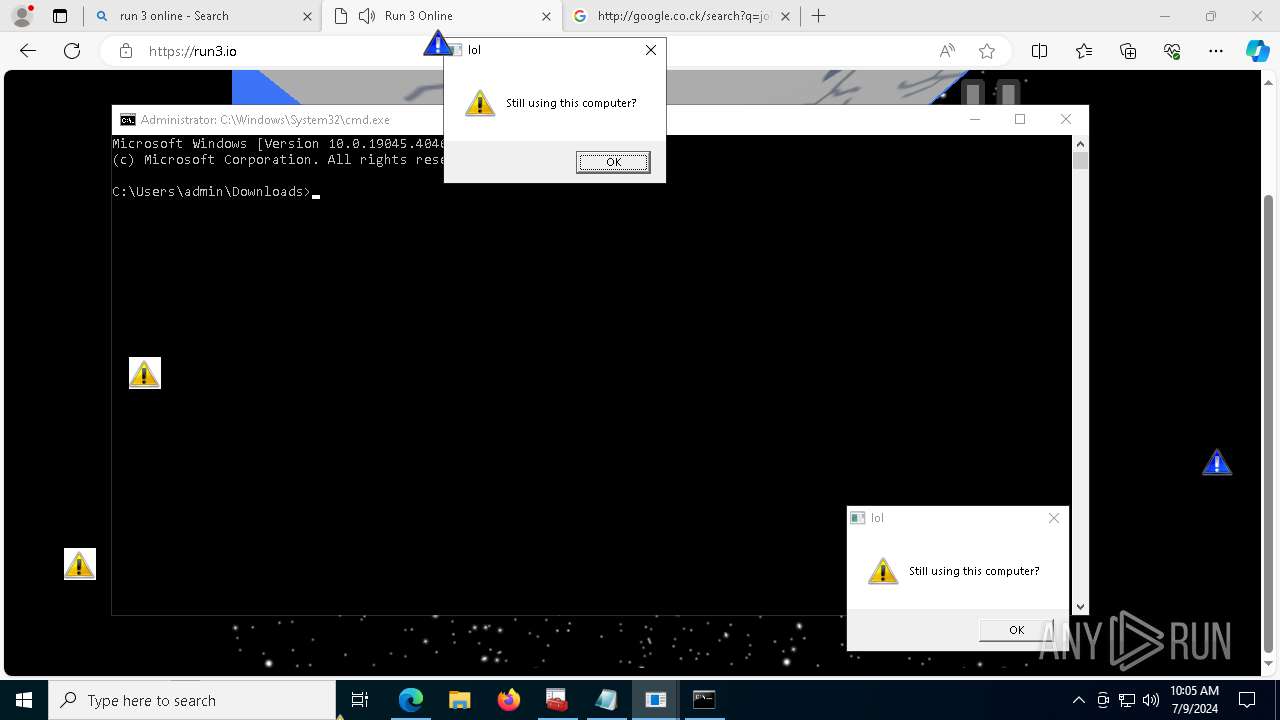This screenshot has height=720, width=1280.
Task: Open clock showing 10:05 AM
Action: click(1194, 700)
